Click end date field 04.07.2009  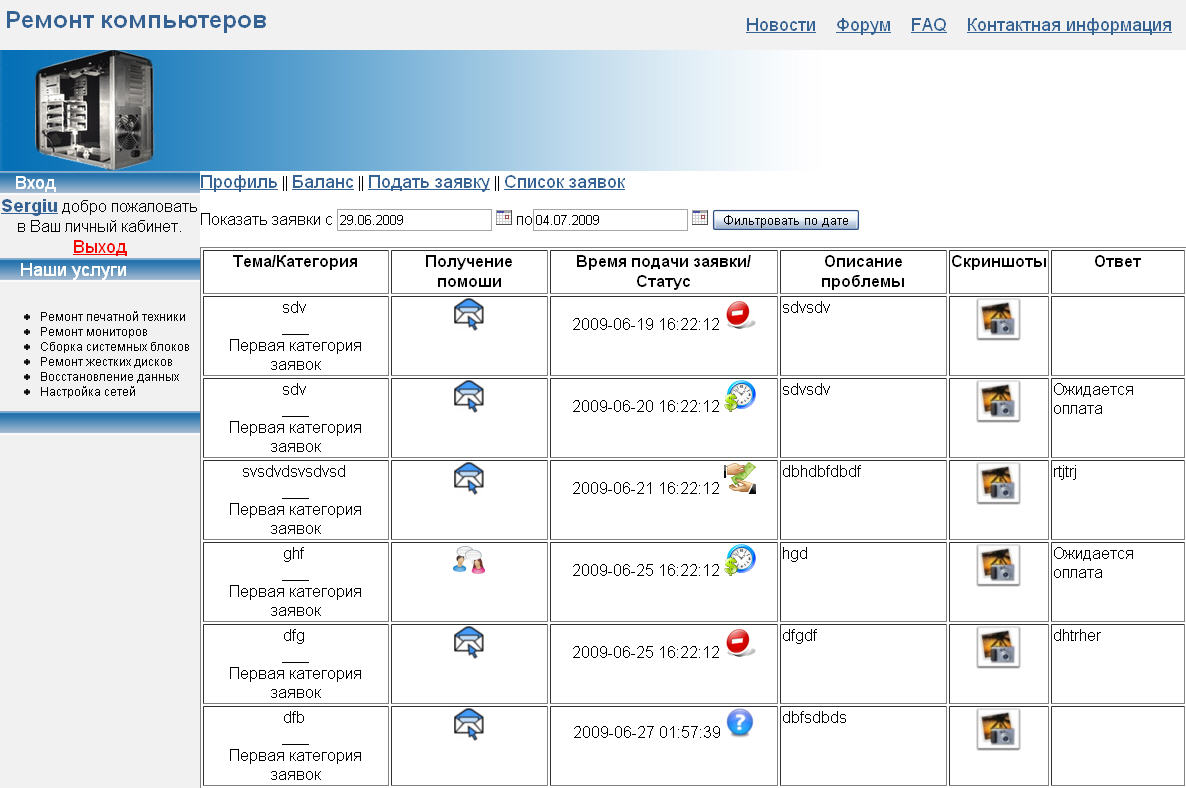(x=610, y=220)
